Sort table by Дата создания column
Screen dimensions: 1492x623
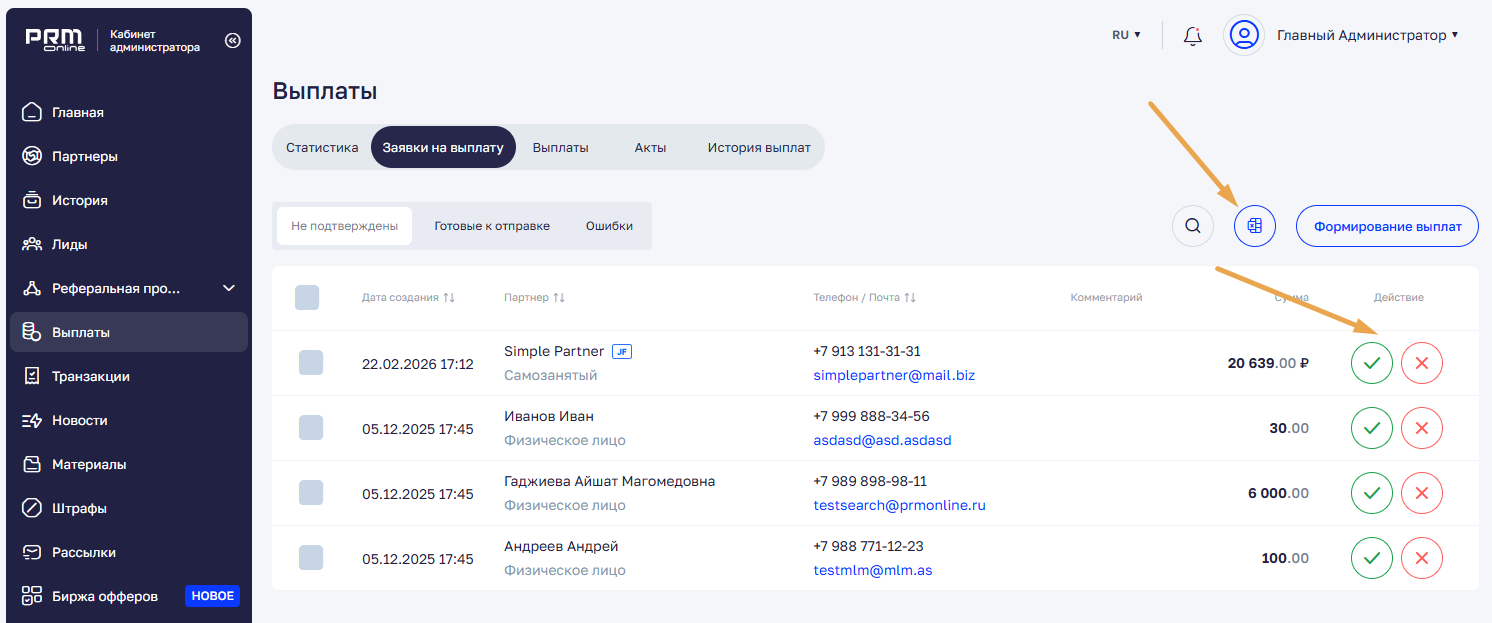coord(408,298)
